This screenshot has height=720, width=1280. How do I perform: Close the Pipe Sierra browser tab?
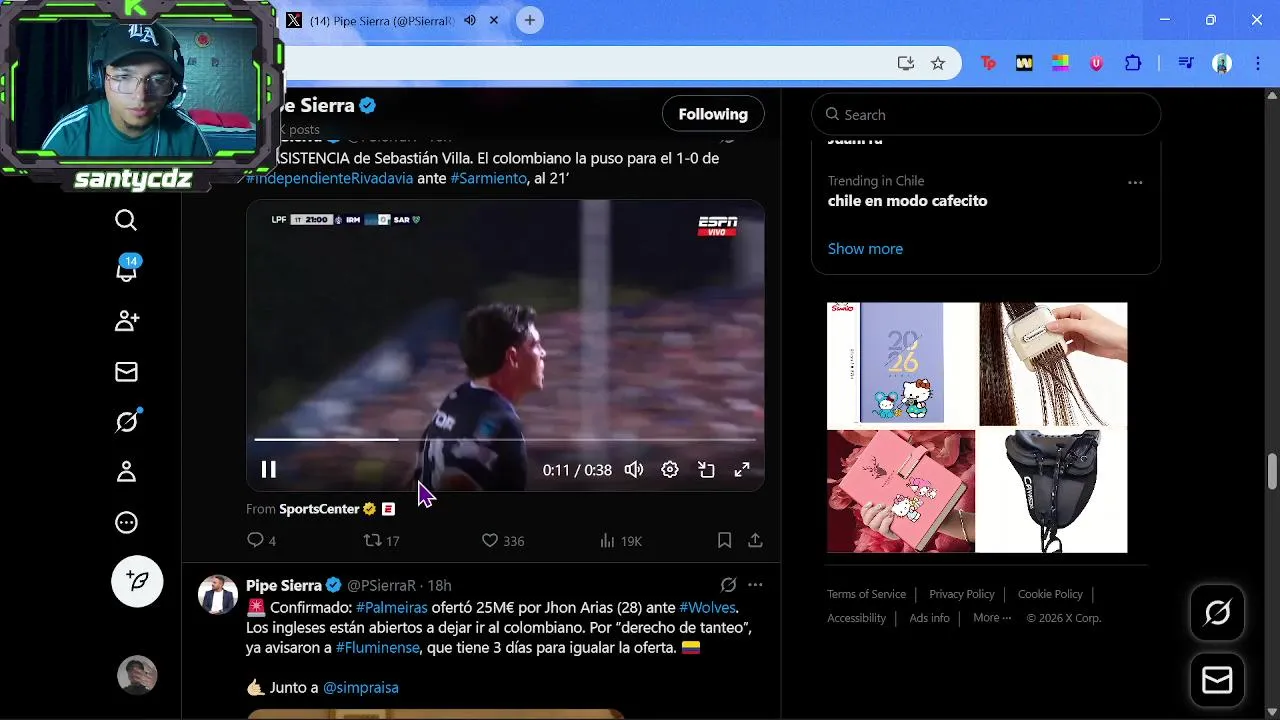(494, 20)
